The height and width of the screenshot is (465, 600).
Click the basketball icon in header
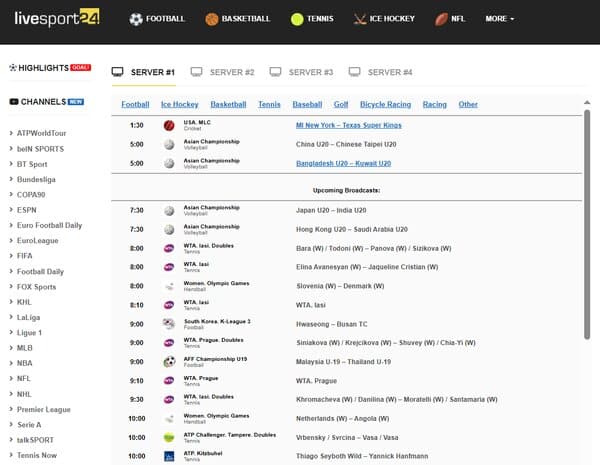(x=212, y=19)
